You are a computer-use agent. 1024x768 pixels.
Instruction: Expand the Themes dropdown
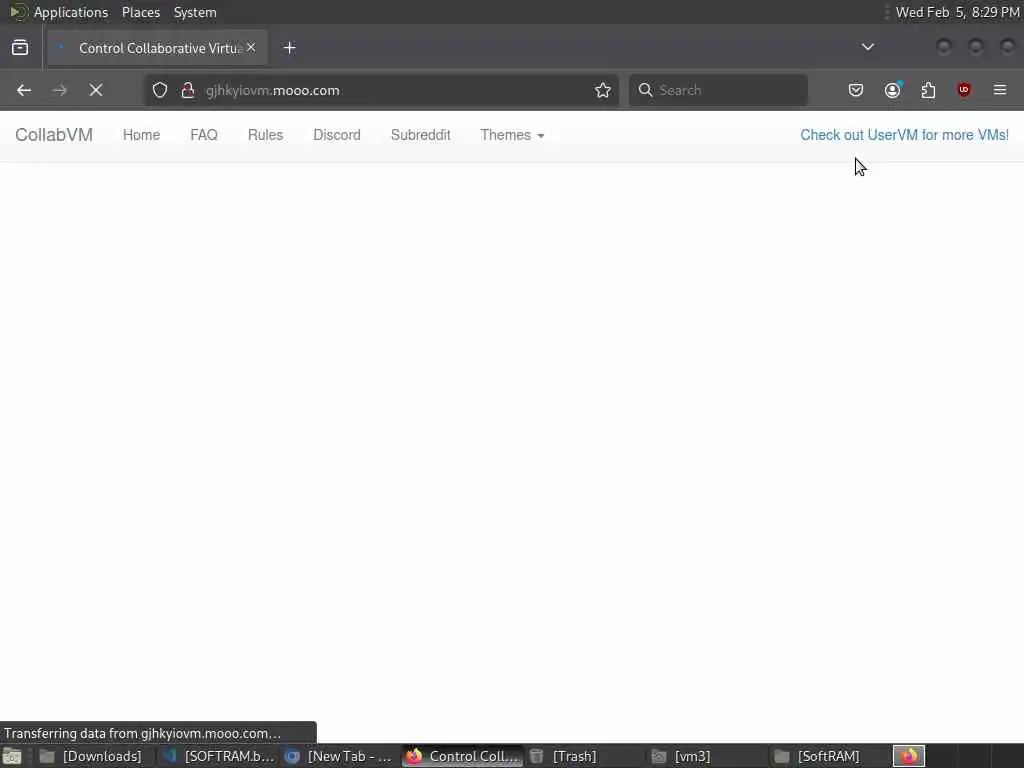512,135
